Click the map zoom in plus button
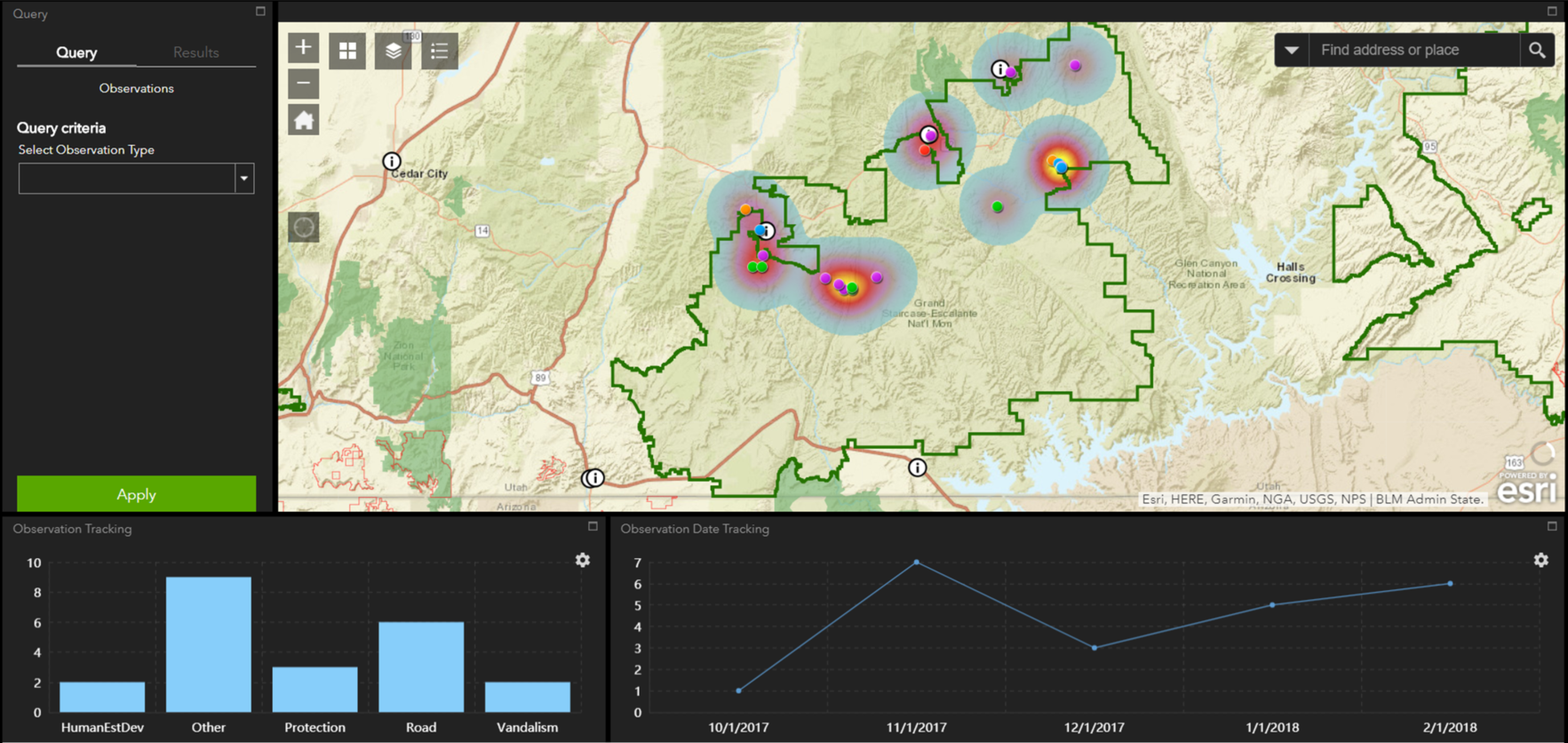This screenshot has height=743, width=1568. tap(303, 48)
